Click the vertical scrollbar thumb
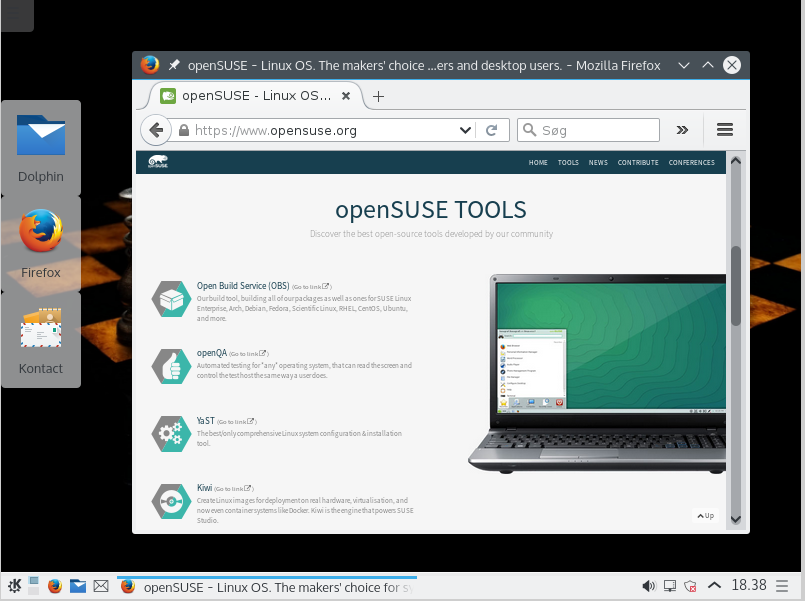 pyautogui.click(x=736, y=286)
